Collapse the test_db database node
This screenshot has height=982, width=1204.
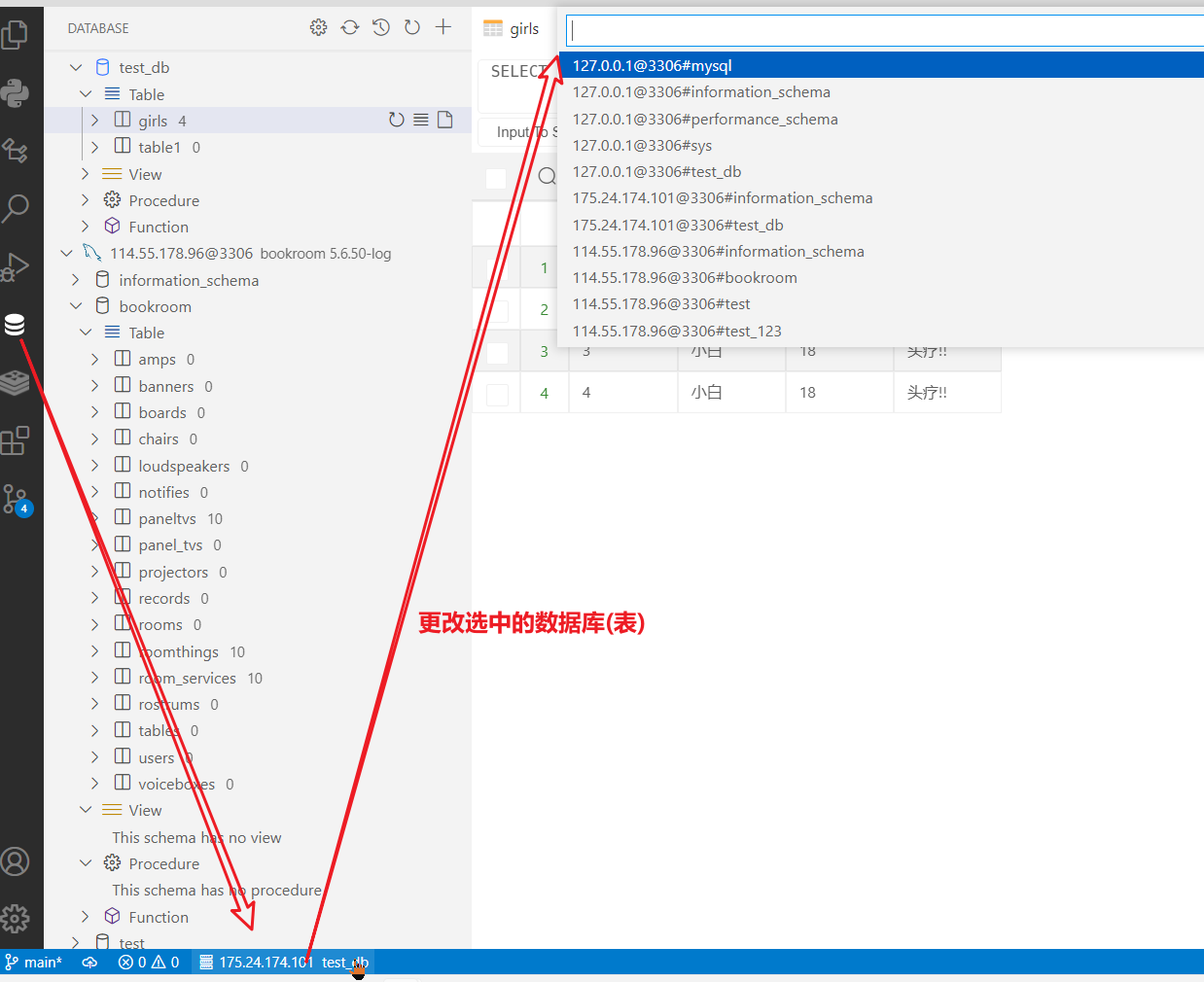pyautogui.click(x=76, y=66)
